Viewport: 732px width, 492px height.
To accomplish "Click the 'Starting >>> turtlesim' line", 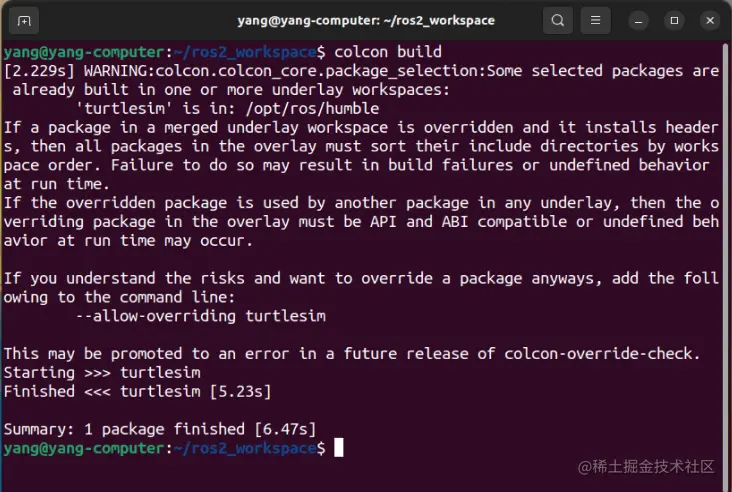I will coord(102,373).
